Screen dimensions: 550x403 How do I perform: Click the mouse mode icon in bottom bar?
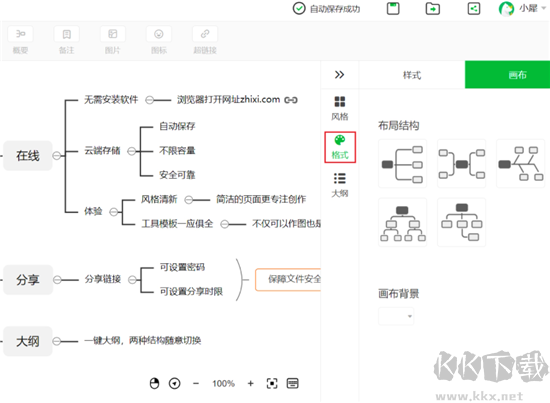click(x=154, y=383)
